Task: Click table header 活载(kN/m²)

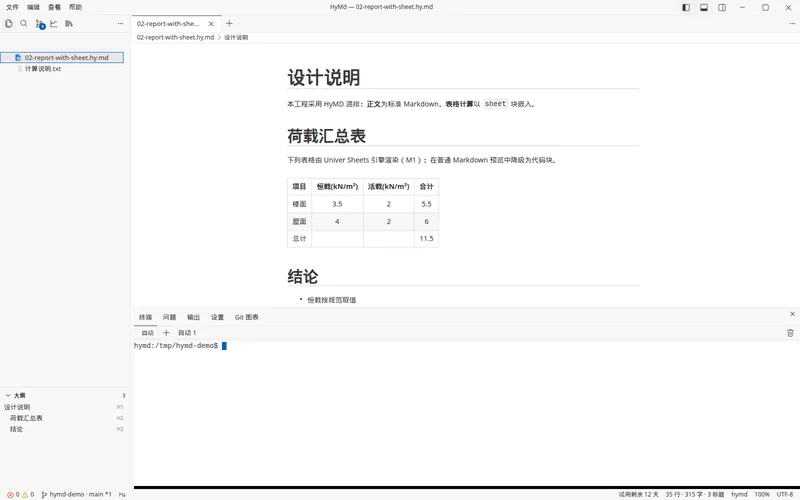Action: 388,187
